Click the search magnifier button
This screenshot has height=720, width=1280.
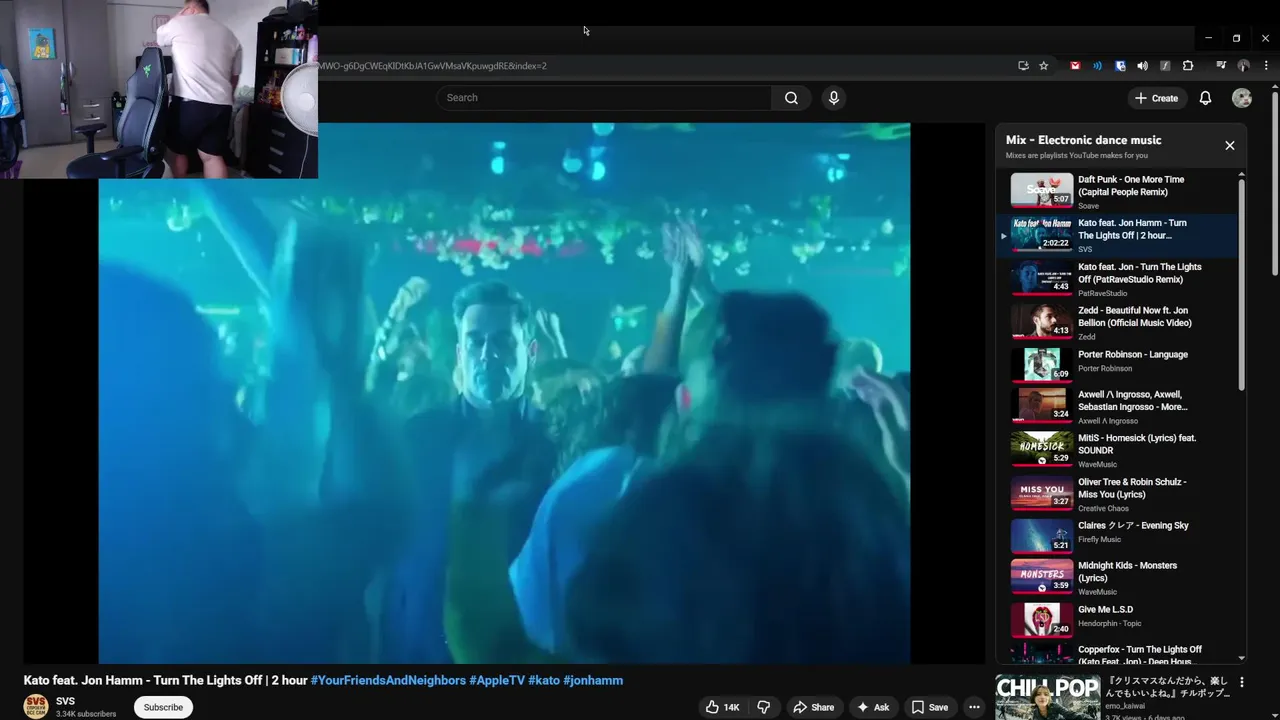pyautogui.click(x=791, y=98)
